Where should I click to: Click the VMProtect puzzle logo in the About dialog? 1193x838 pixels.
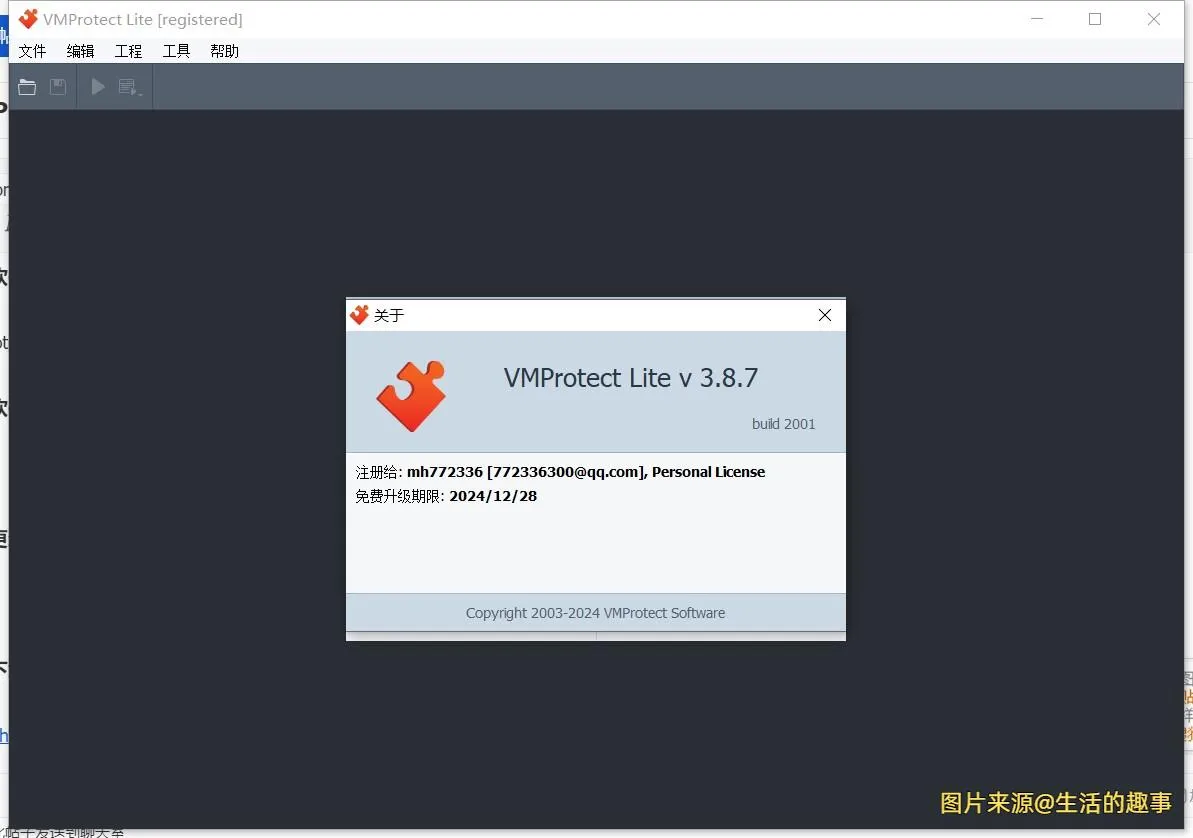(411, 394)
